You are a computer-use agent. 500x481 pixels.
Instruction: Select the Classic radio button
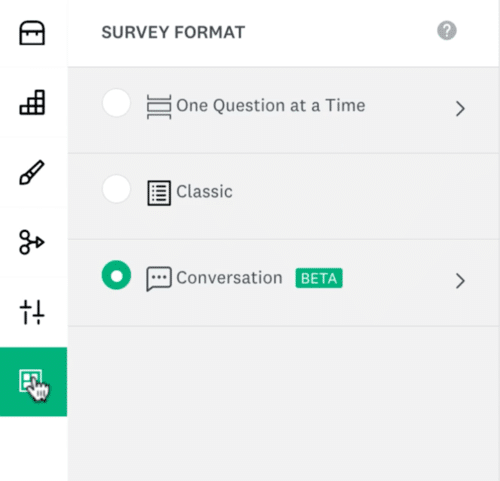pyautogui.click(x=116, y=189)
